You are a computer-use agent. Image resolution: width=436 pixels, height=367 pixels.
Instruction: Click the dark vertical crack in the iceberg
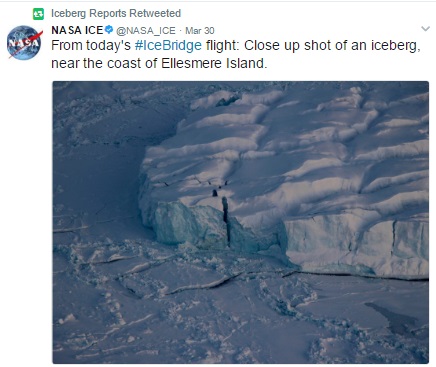(226, 220)
